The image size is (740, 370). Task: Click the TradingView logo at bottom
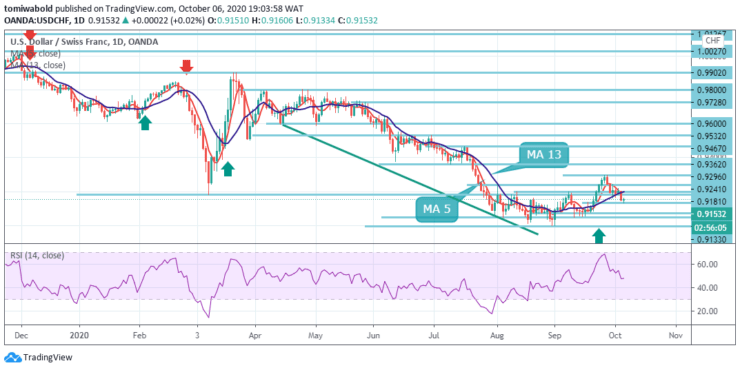coord(38,357)
